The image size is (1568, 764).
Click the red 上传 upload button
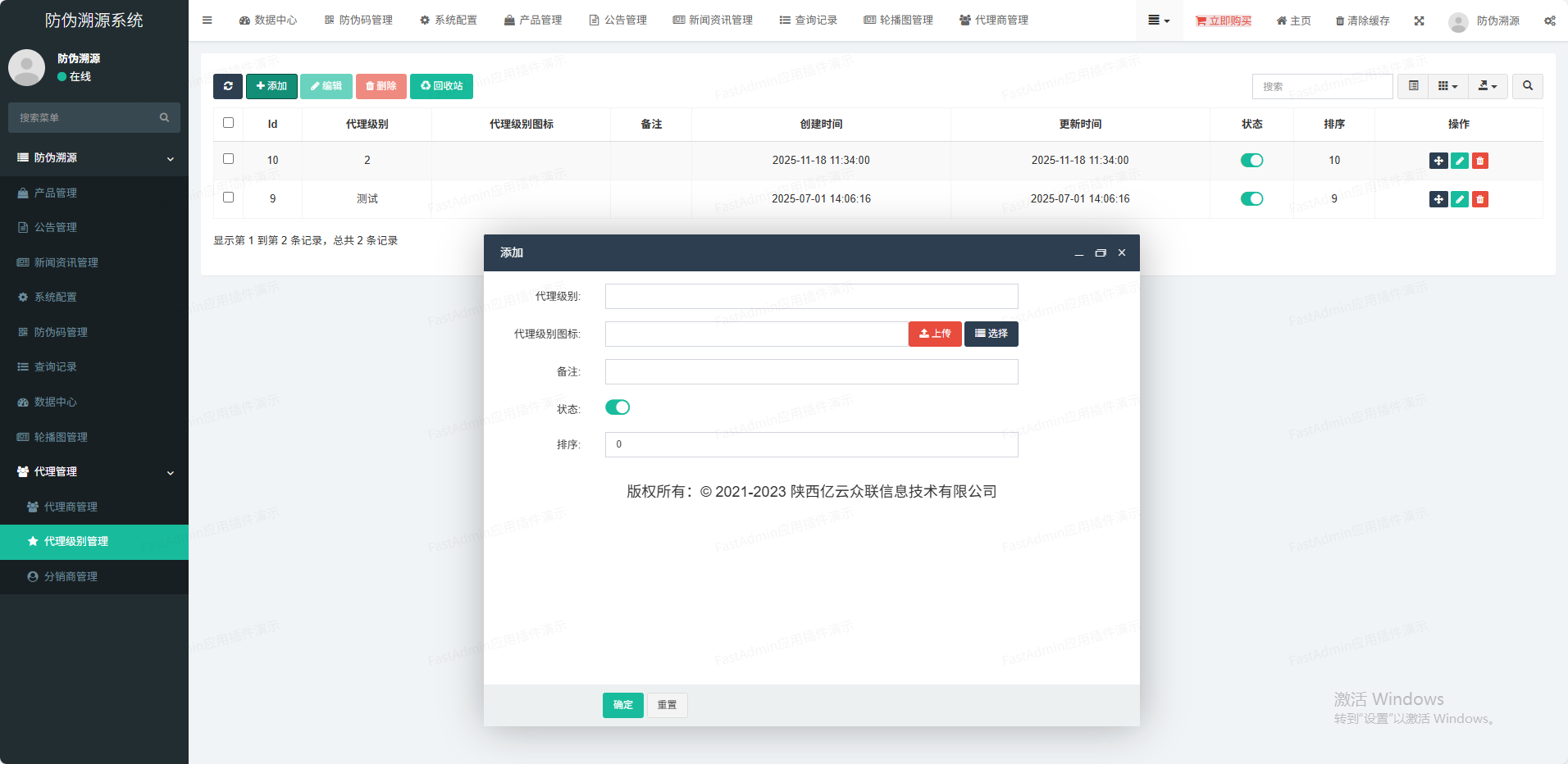(934, 334)
